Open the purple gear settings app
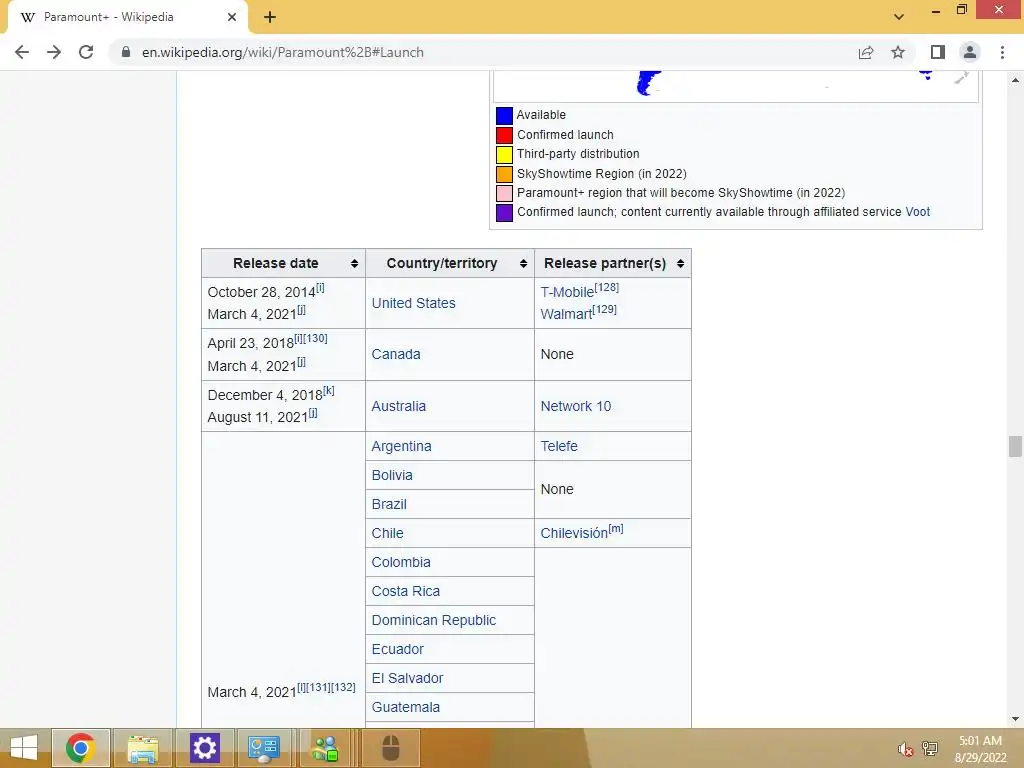 click(204, 748)
